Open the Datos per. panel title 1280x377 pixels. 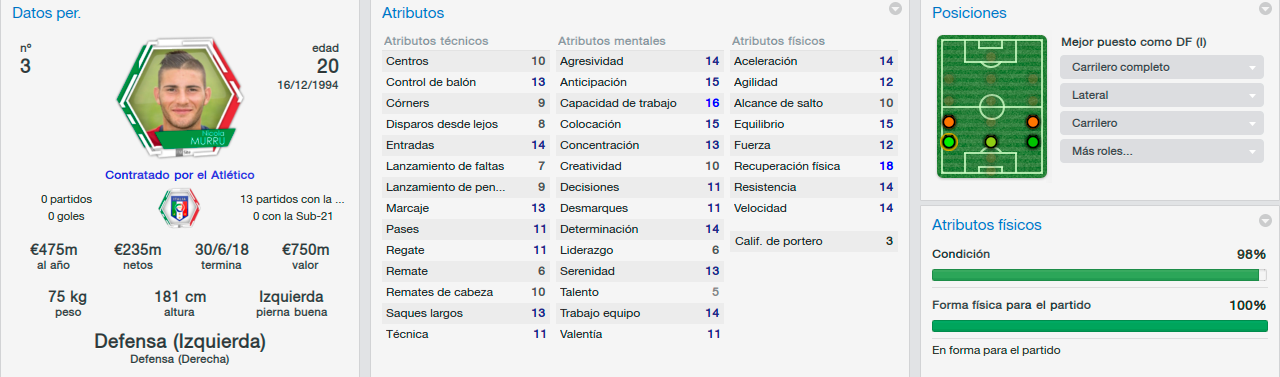pyautogui.click(x=47, y=13)
